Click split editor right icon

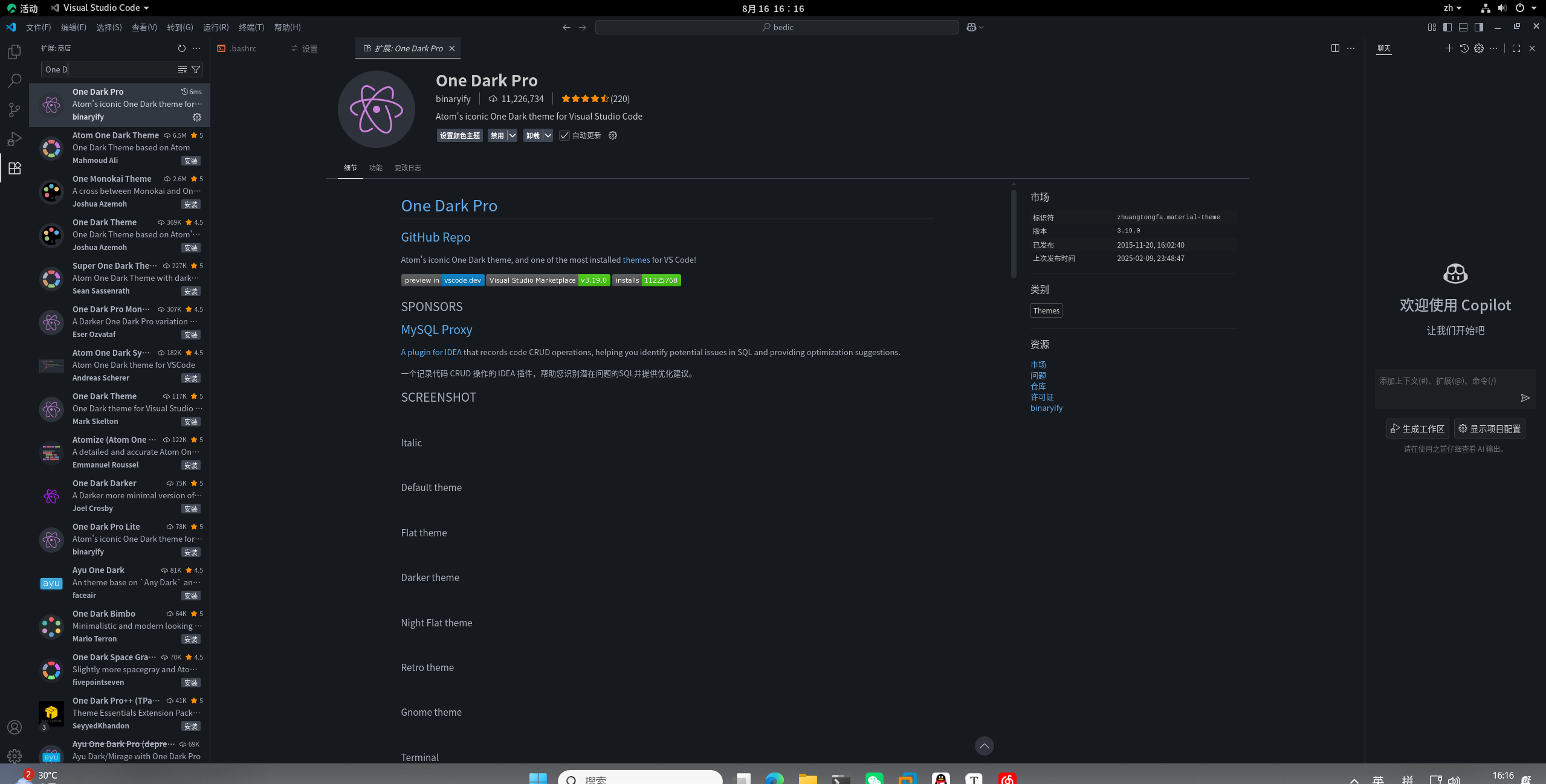[1335, 48]
